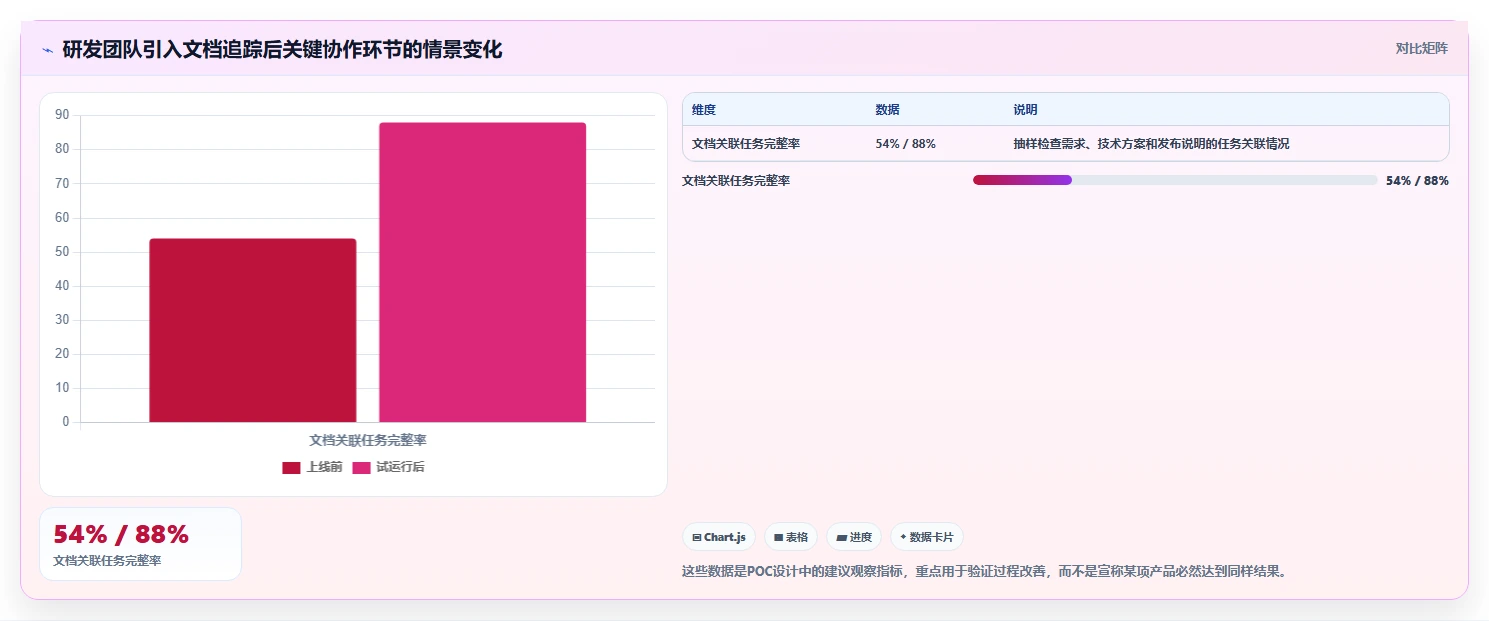
Task: Click the 54% / 88% value beside the progress bar
Action: 1417,181
